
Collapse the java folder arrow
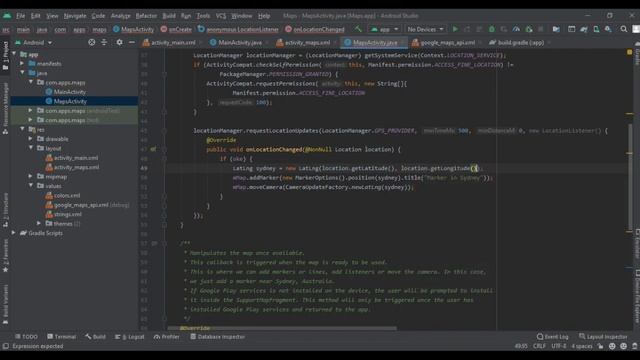[x=22, y=73]
